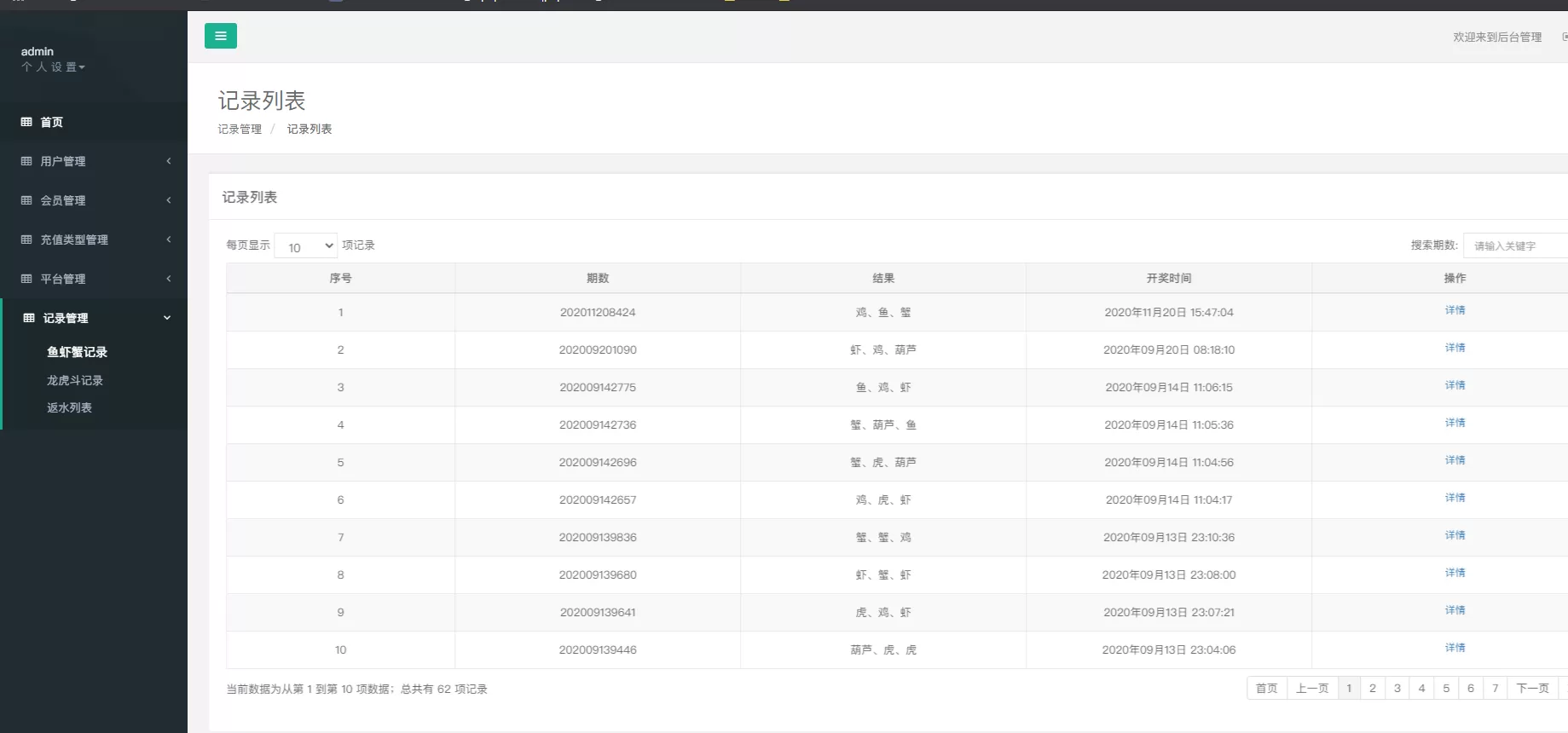The image size is (1568, 733).
Task: Click the green hamburger menu toggle button
Action: (220, 36)
